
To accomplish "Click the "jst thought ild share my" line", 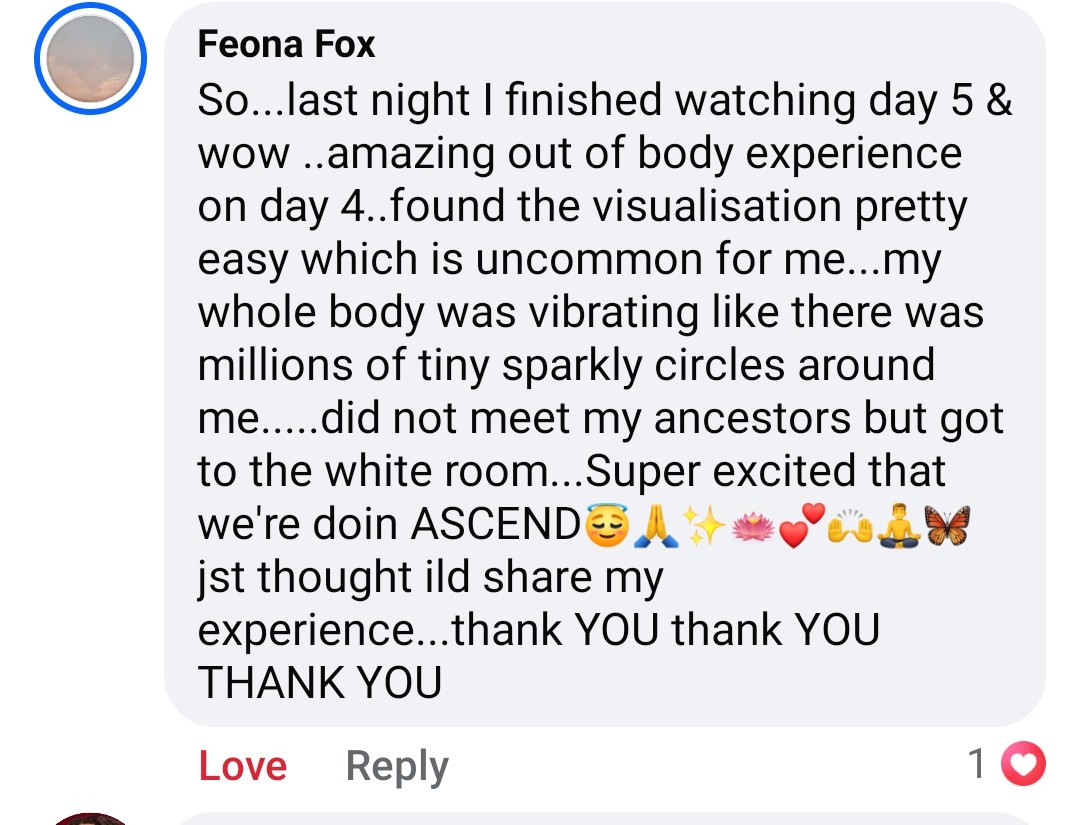I will (x=430, y=577).
